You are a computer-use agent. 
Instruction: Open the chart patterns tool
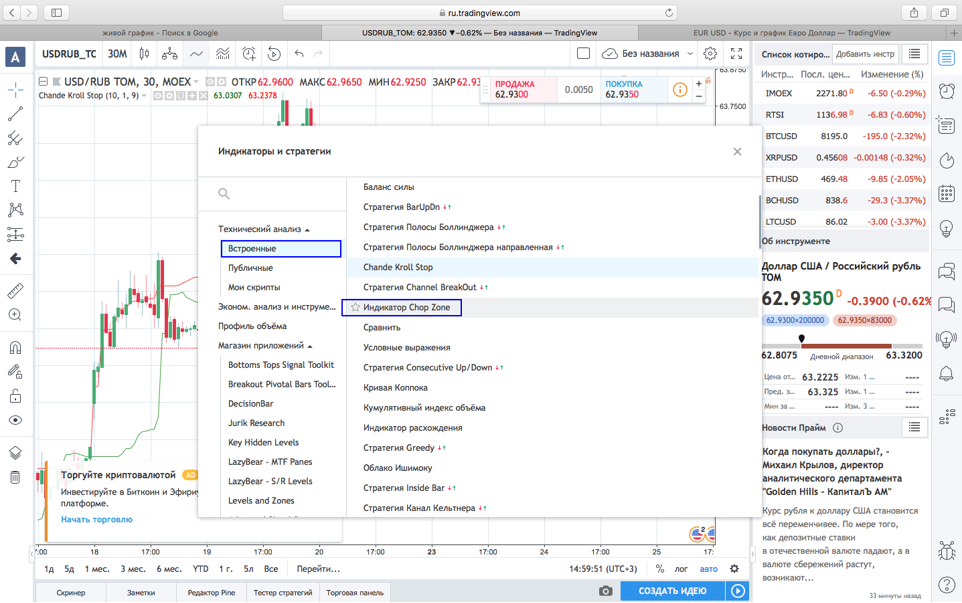(15, 210)
